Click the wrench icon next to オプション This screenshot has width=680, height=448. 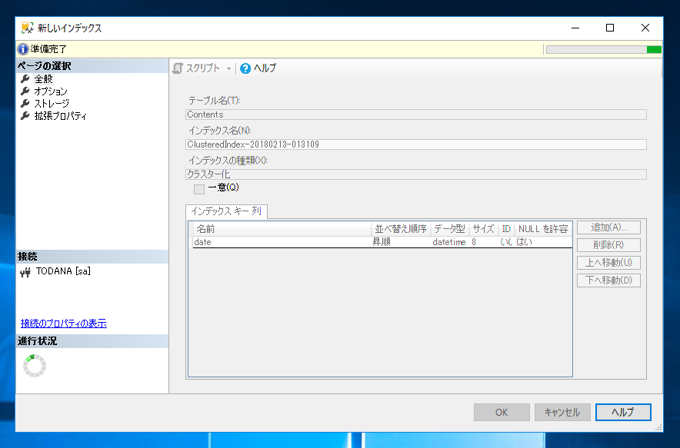point(25,91)
